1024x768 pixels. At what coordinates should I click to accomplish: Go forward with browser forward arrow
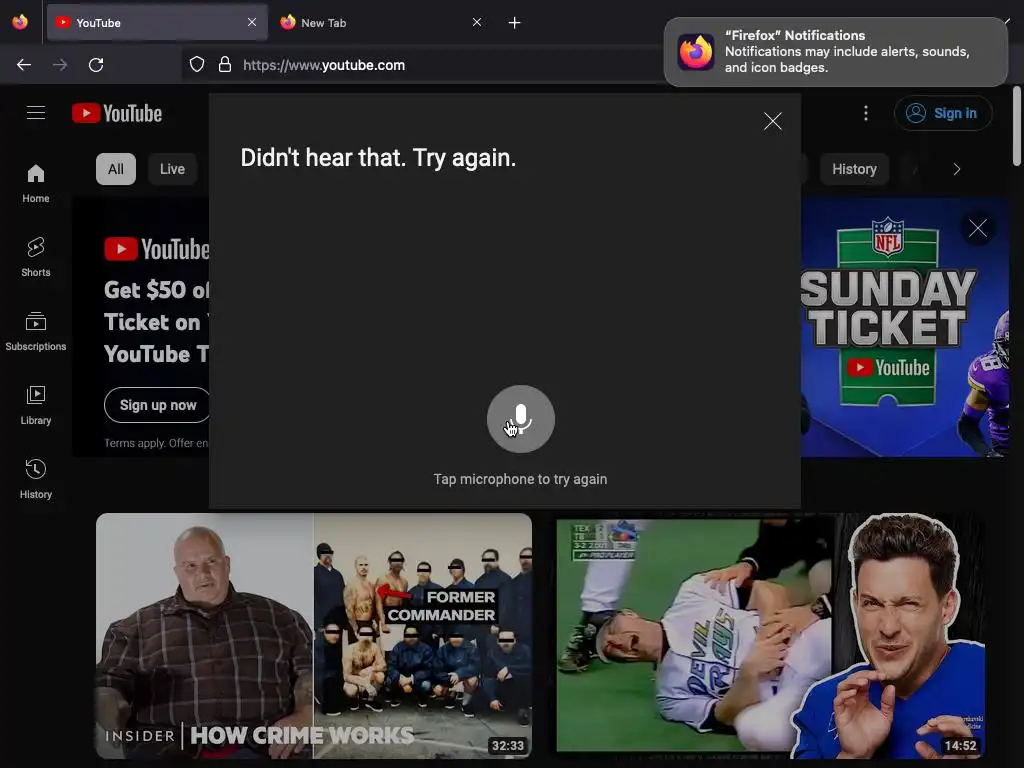coord(60,65)
